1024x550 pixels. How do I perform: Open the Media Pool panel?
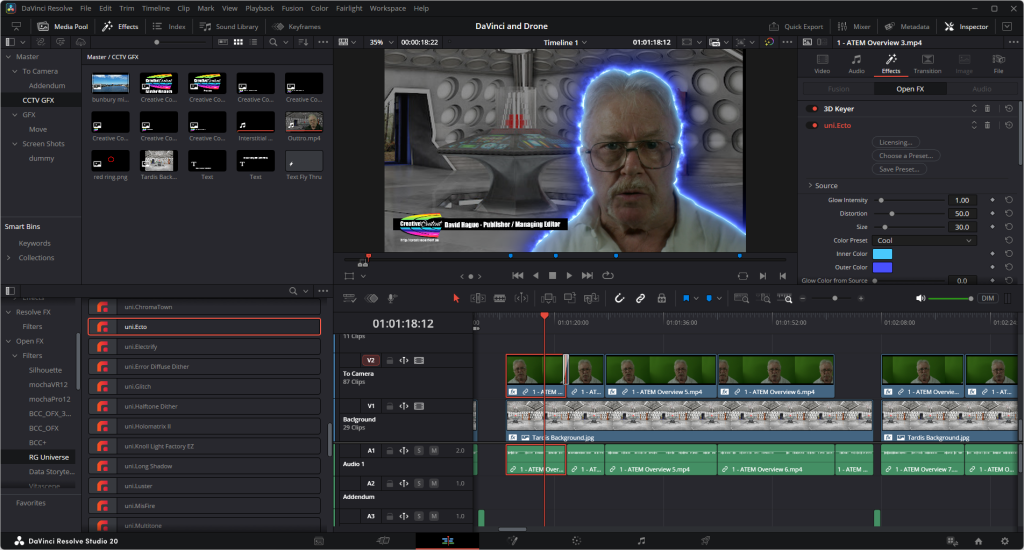pyautogui.click(x=63, y=27)
